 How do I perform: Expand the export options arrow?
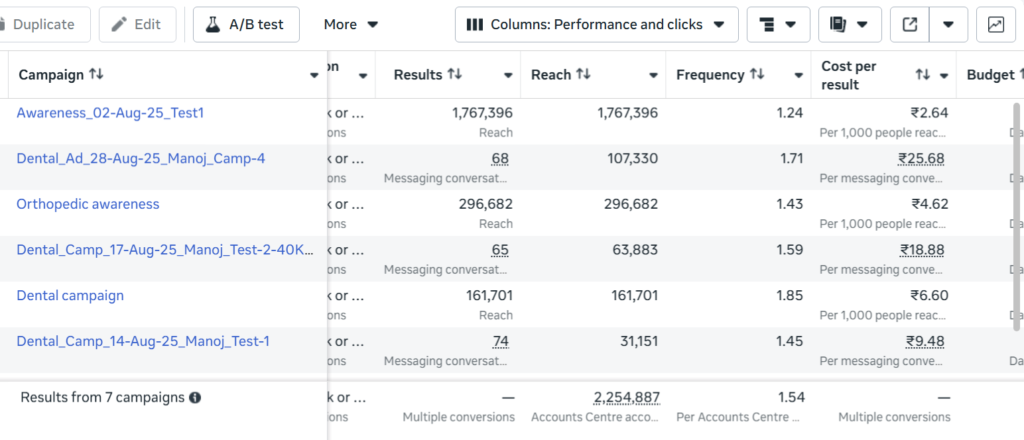949,24
